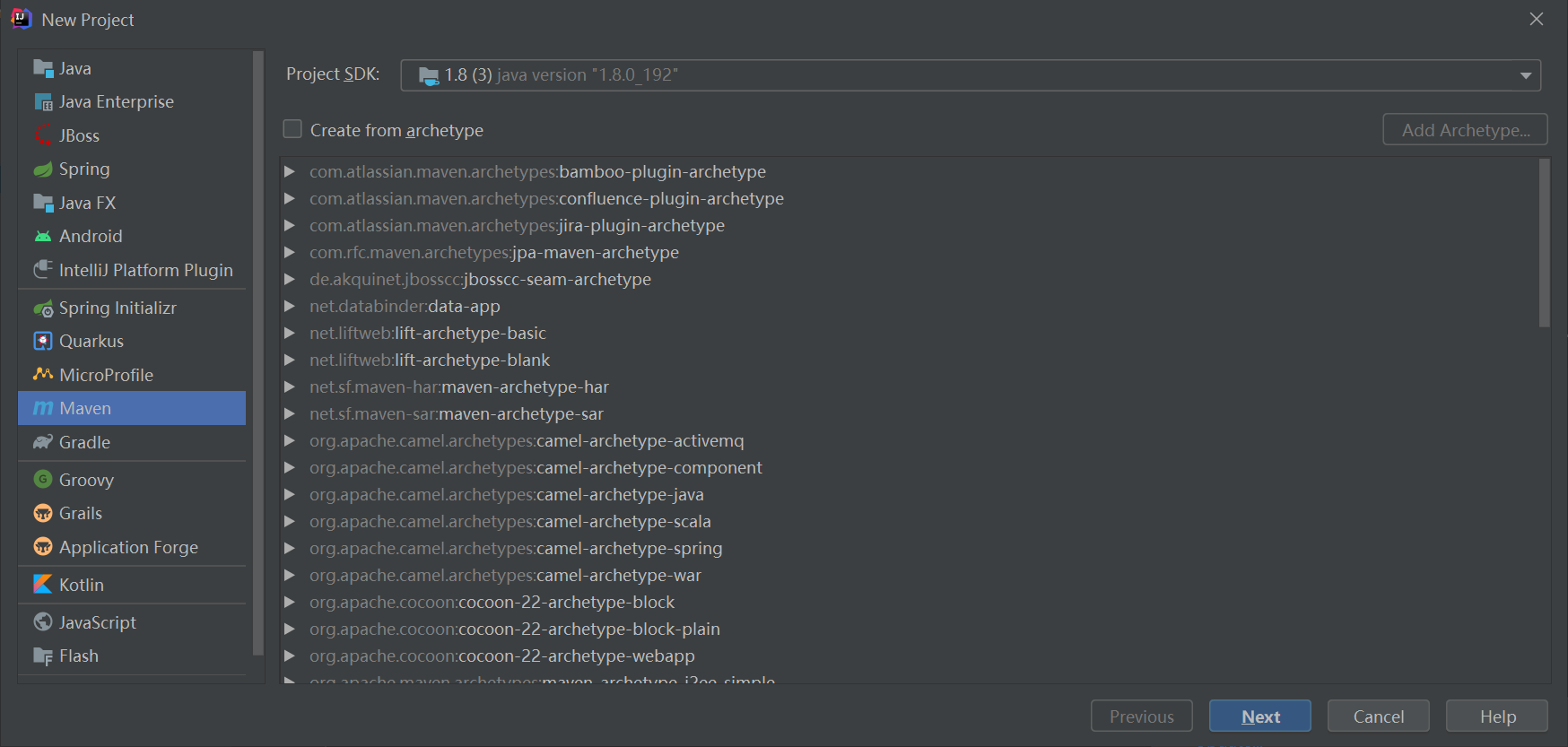The width and height of the screenshot is (1568, 747).
Task: Select the Spring leaf icon
Action: point(43,169)
